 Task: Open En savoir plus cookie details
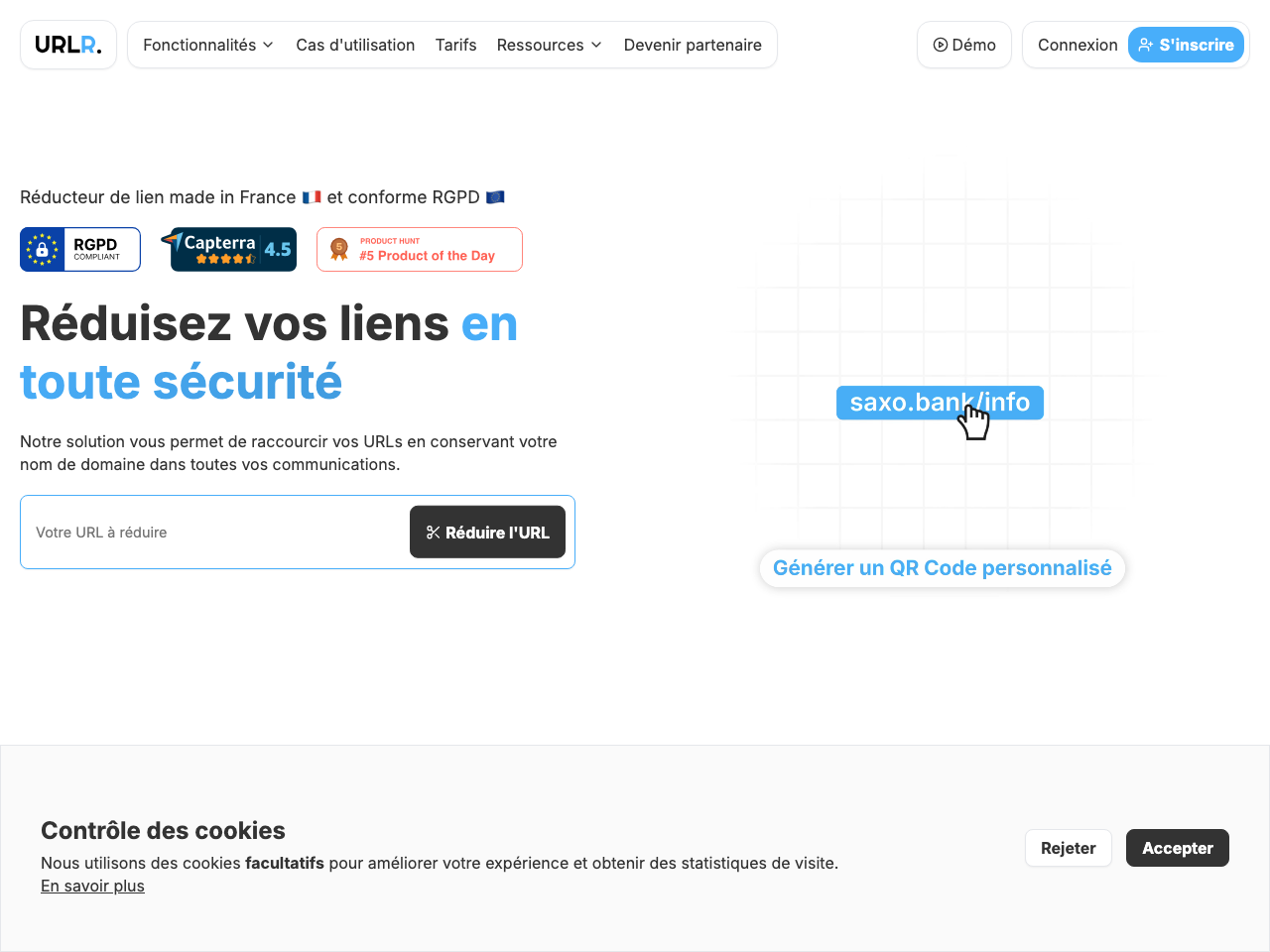pyautogui.click(x=92, y=886)
